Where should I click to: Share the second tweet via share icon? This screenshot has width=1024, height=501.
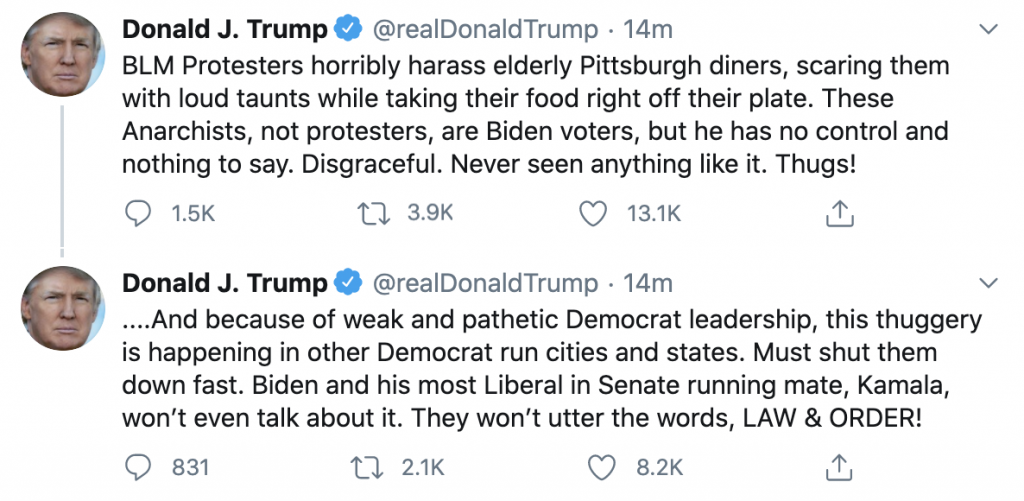(x=840, y=465)
